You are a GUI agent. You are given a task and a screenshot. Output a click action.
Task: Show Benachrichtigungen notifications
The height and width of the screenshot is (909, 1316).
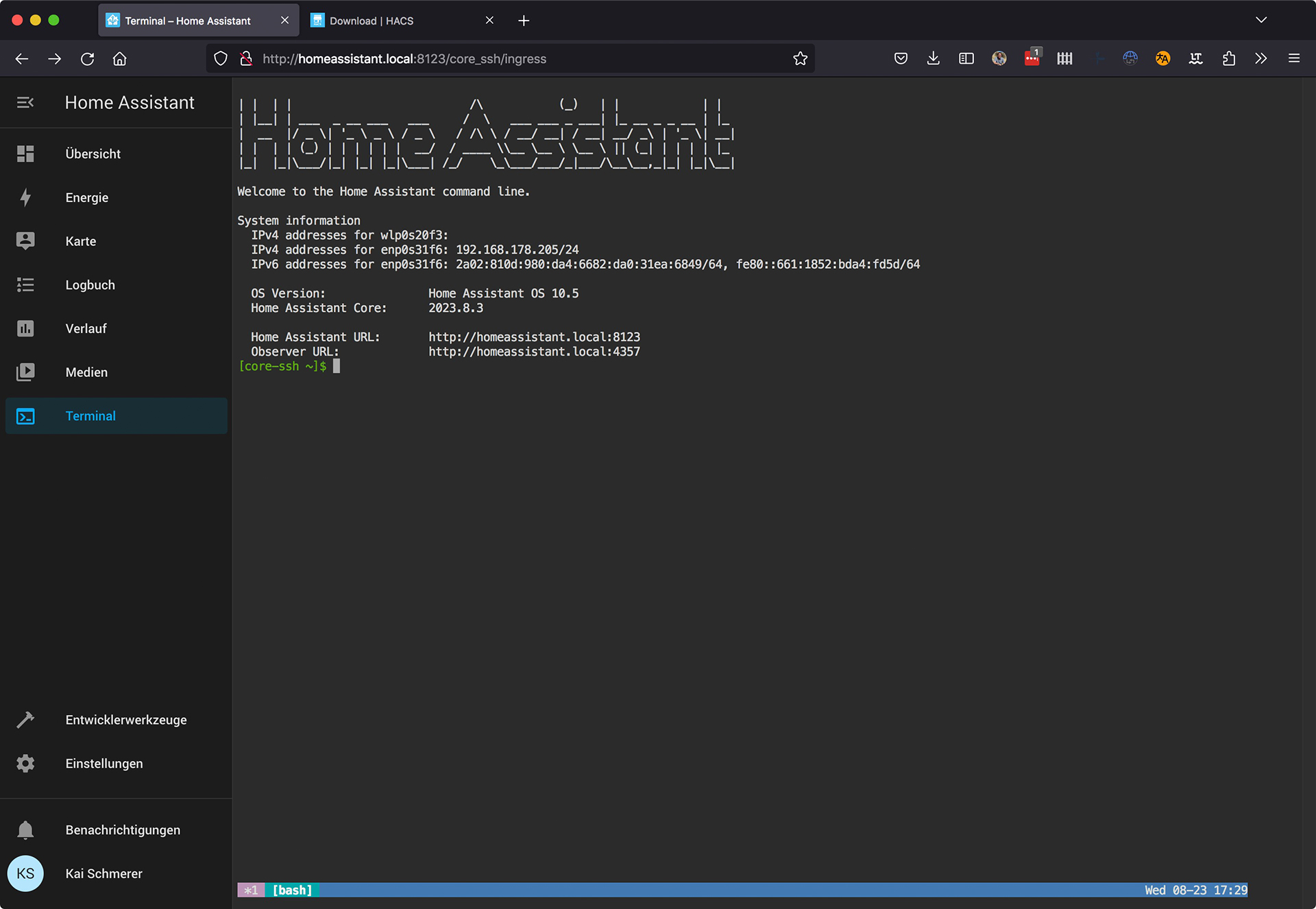click(122, 830)
